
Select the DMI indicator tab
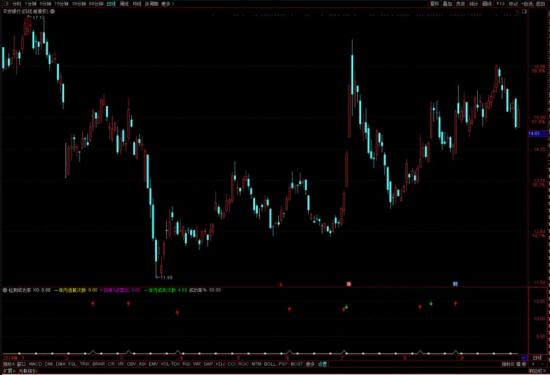pyautogui.click(x=49, y=364)
